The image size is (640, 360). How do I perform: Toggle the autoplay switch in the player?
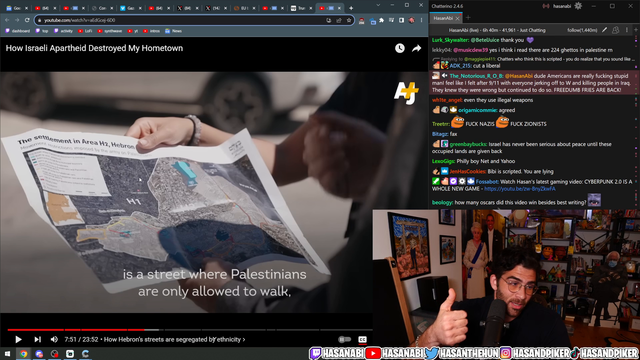pos(344,339)
